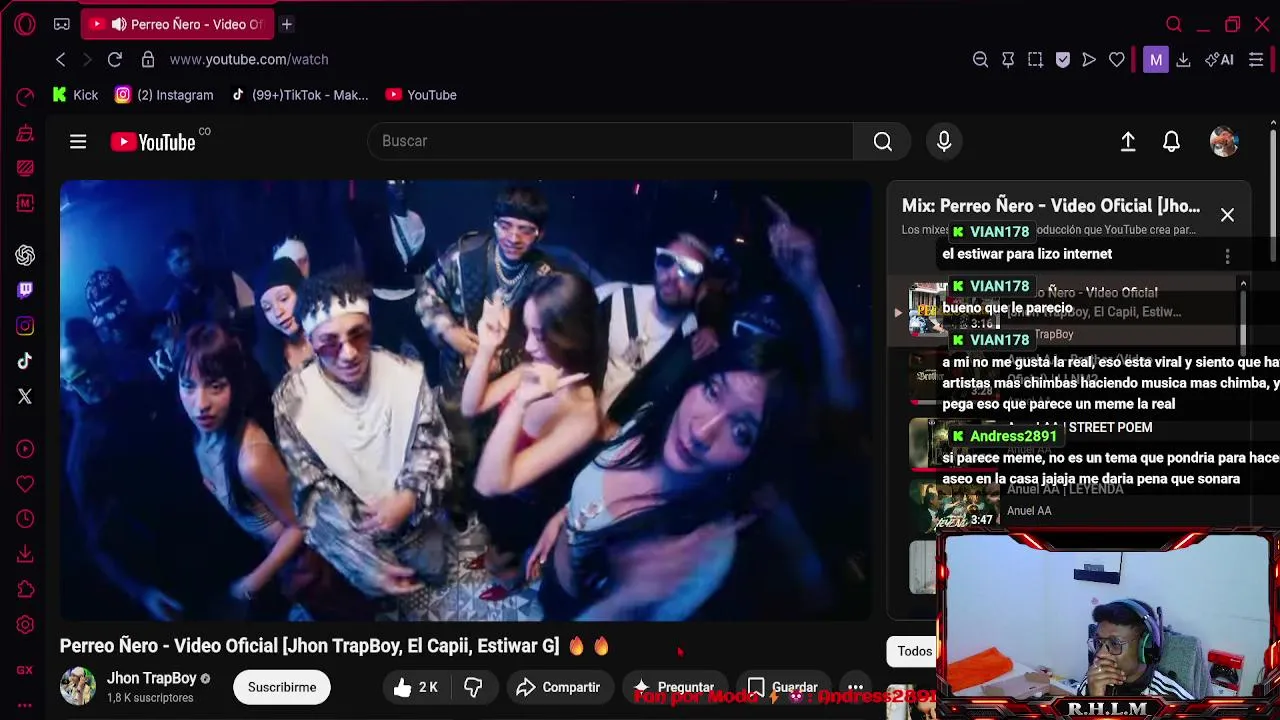Go to YouTube home via logo
The width and height of the screenshot is (1280, 720).
[154, 142]
